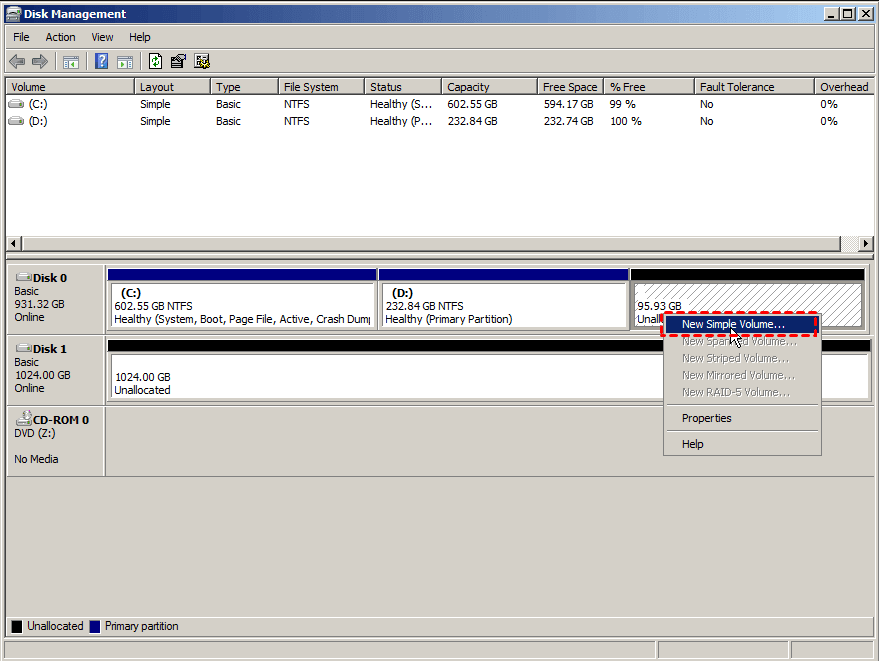Click the drive icon for volume (C:)
Viewport: 879px width, 661px height.
[16, 104]
